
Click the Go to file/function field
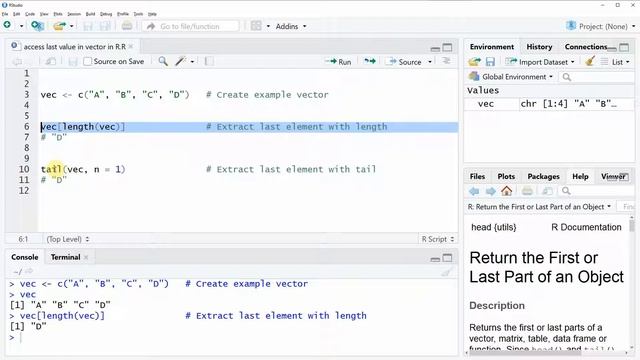191,27
